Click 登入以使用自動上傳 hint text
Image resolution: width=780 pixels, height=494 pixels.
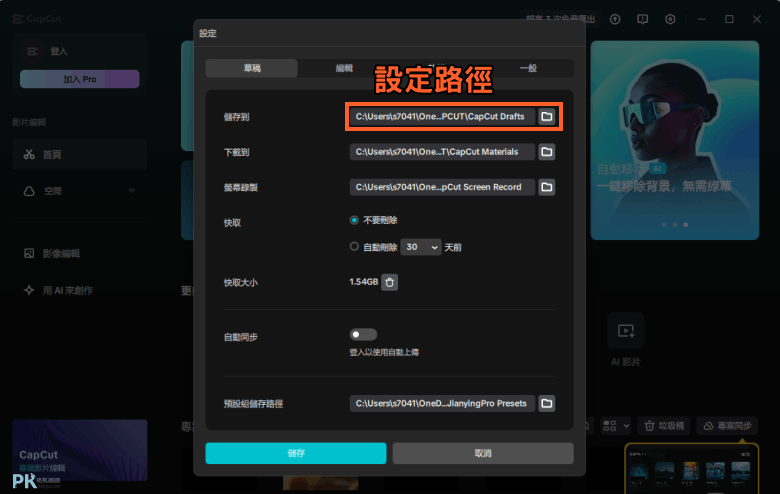(x=384, y=352)
